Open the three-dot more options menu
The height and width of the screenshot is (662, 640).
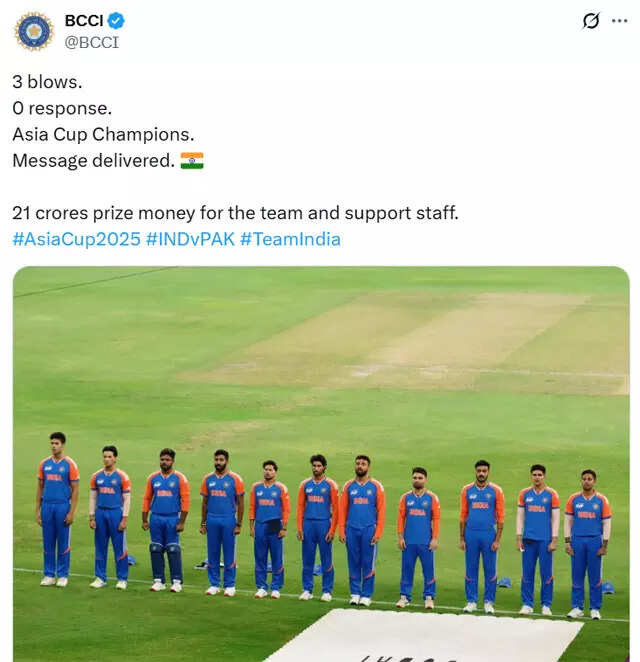(620, 21)
